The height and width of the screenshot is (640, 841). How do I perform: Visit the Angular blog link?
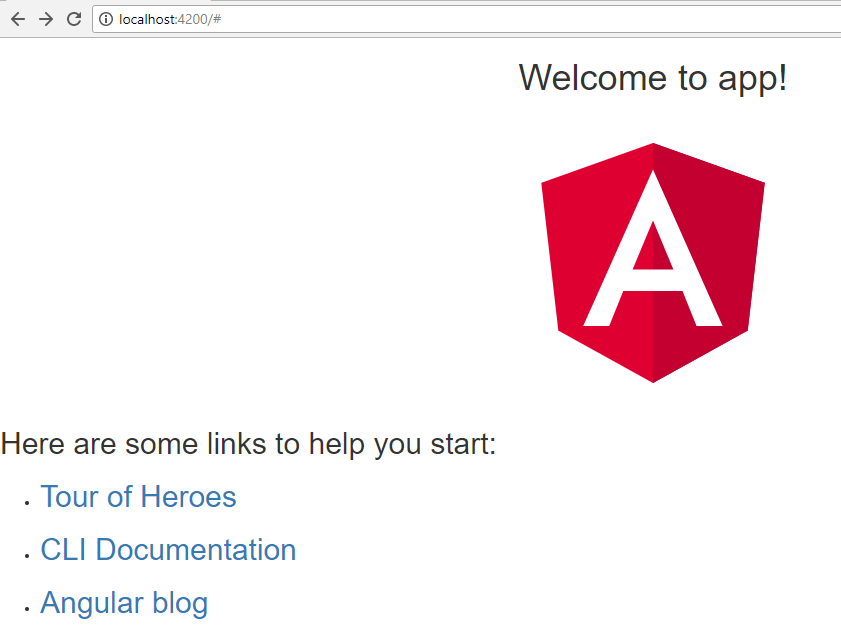point(124,603)
